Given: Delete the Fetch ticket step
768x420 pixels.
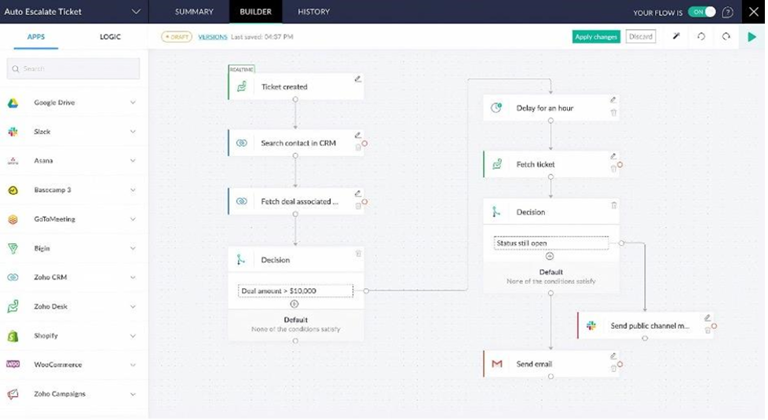Looking at the screenshot, I should [613, 169].
